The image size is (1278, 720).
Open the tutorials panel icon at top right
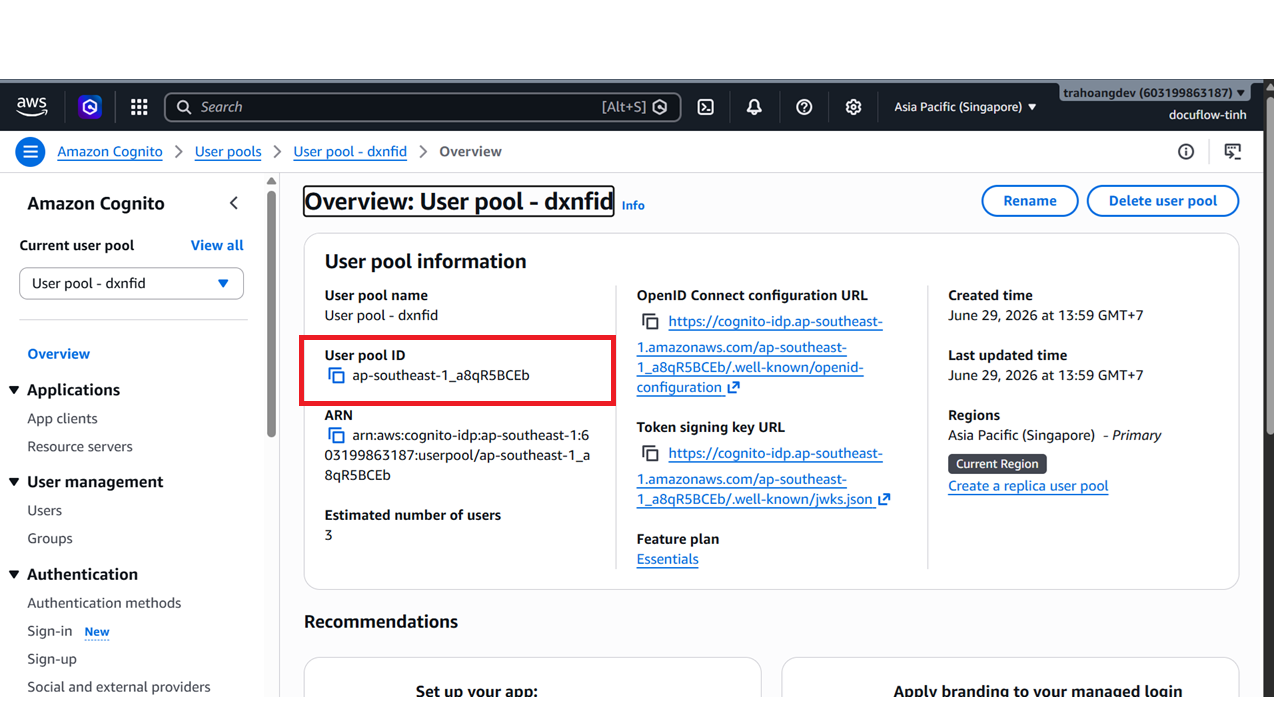tap(1233, 152)
